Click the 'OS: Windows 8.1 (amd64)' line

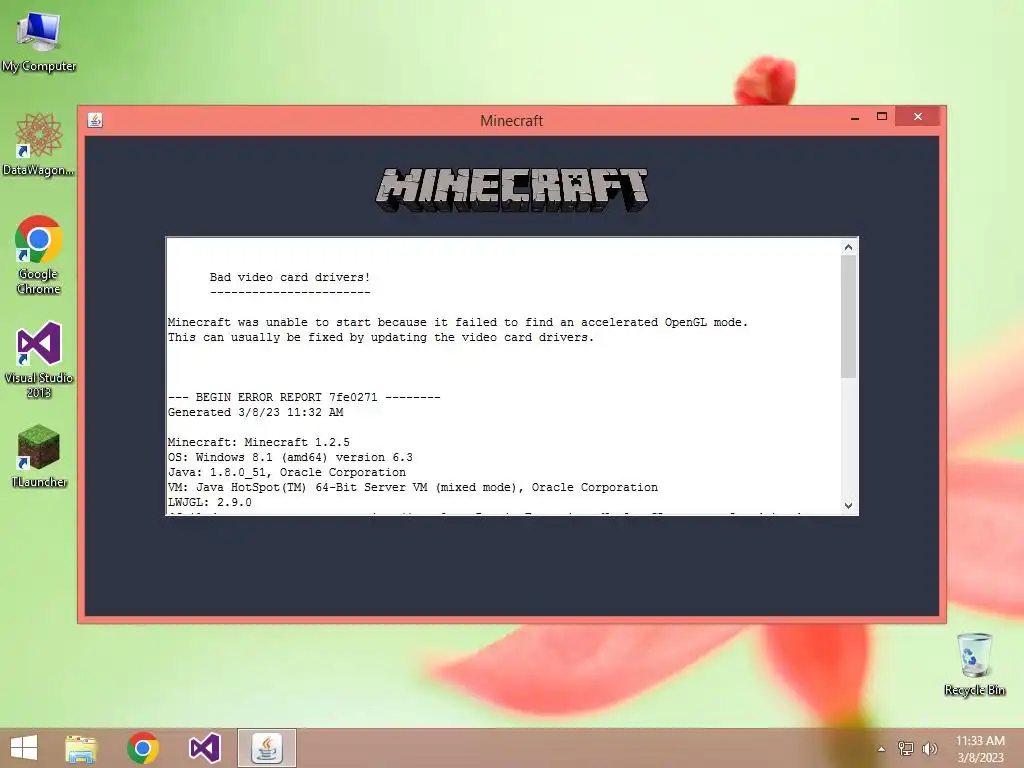(290, 457)
